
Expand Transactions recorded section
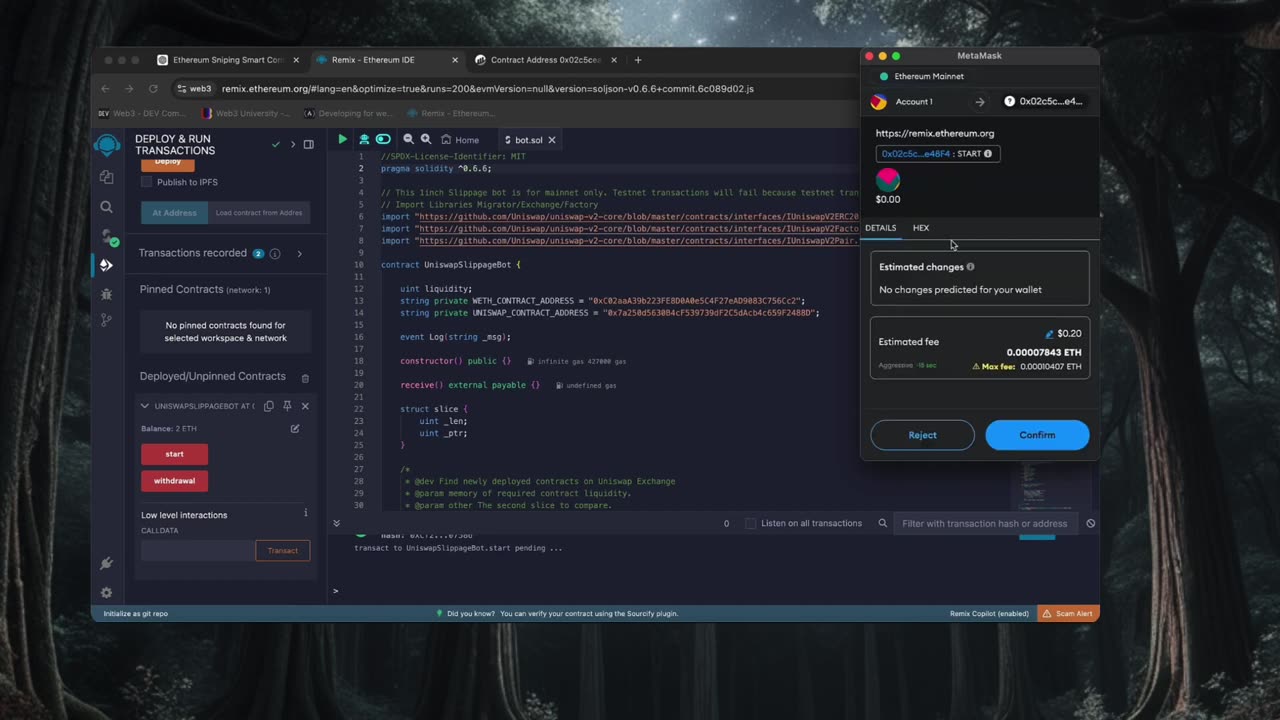(299, 254)
